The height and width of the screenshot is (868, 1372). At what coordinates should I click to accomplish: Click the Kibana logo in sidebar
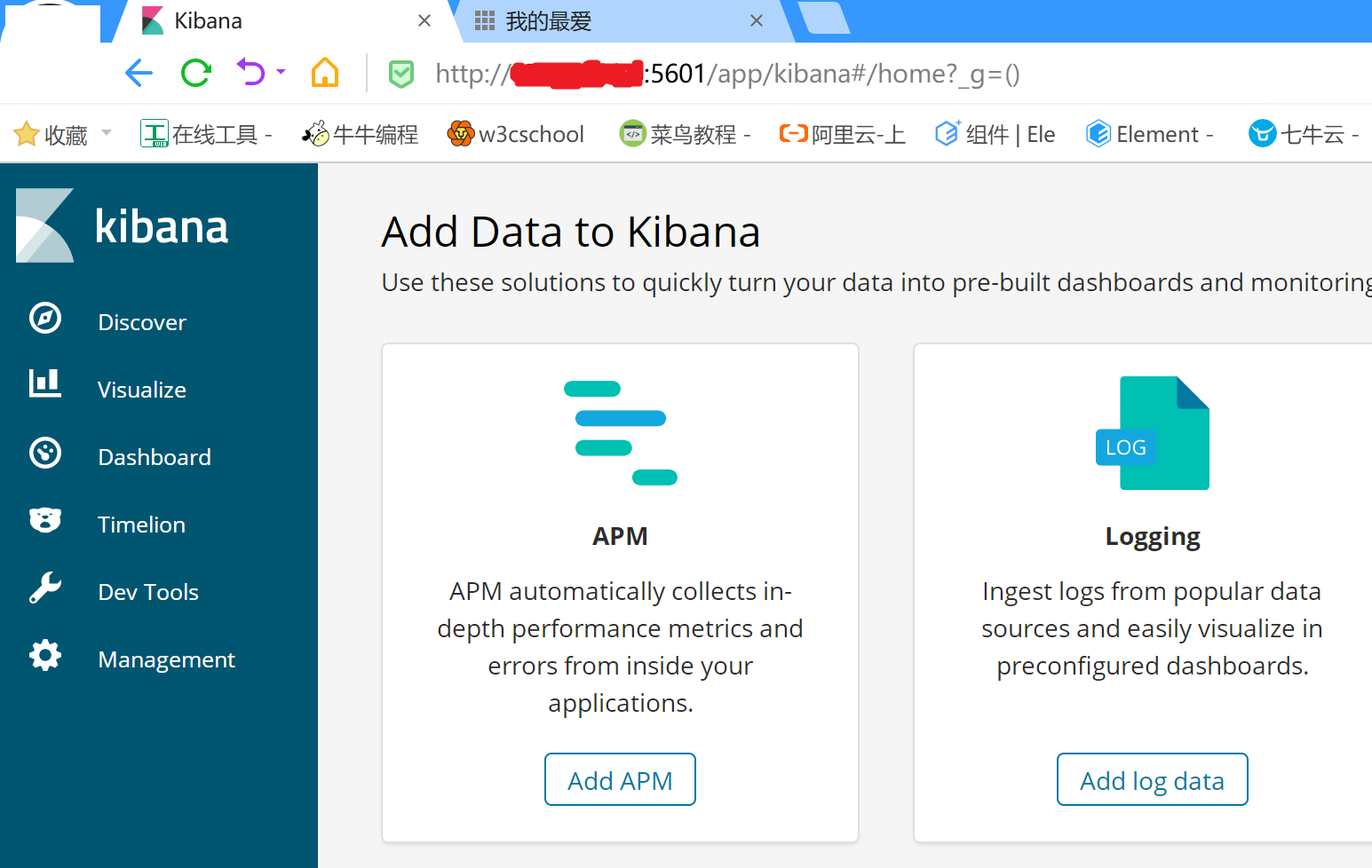[x=122, y=226]
